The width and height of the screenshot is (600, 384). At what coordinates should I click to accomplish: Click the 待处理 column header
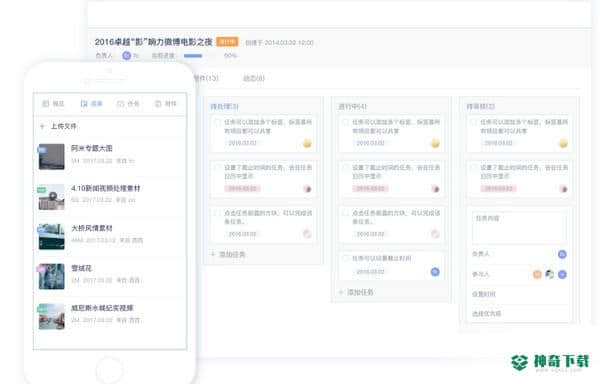point(225,106)
